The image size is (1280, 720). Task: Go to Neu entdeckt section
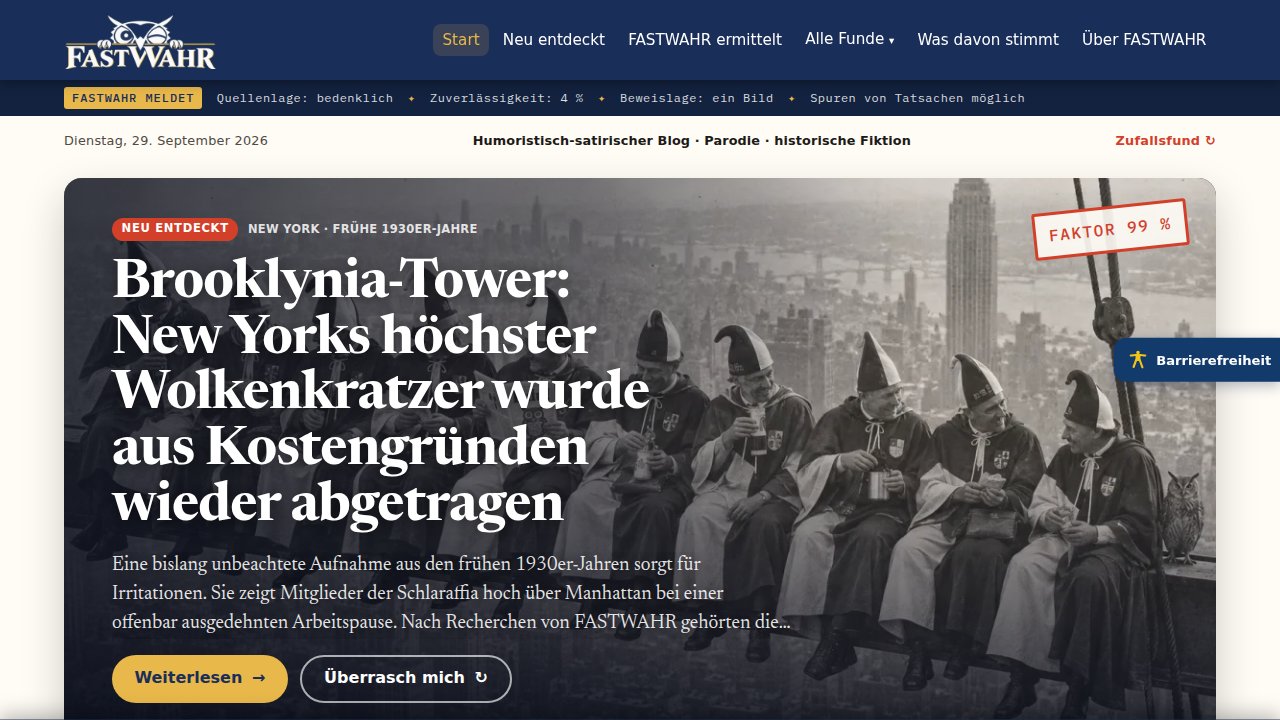tap(554, 40)
